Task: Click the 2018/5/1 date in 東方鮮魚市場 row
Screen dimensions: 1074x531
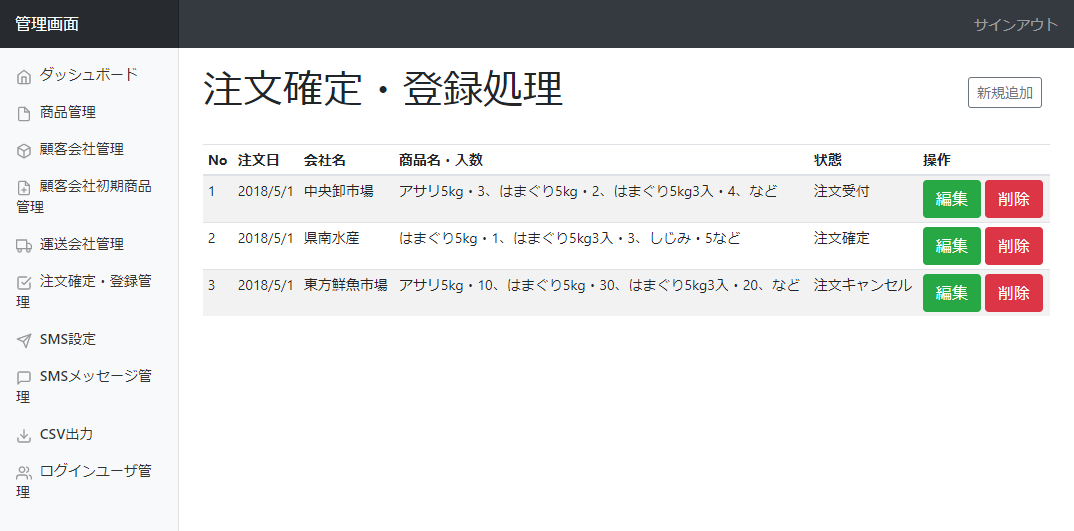Action: point(266,286)
